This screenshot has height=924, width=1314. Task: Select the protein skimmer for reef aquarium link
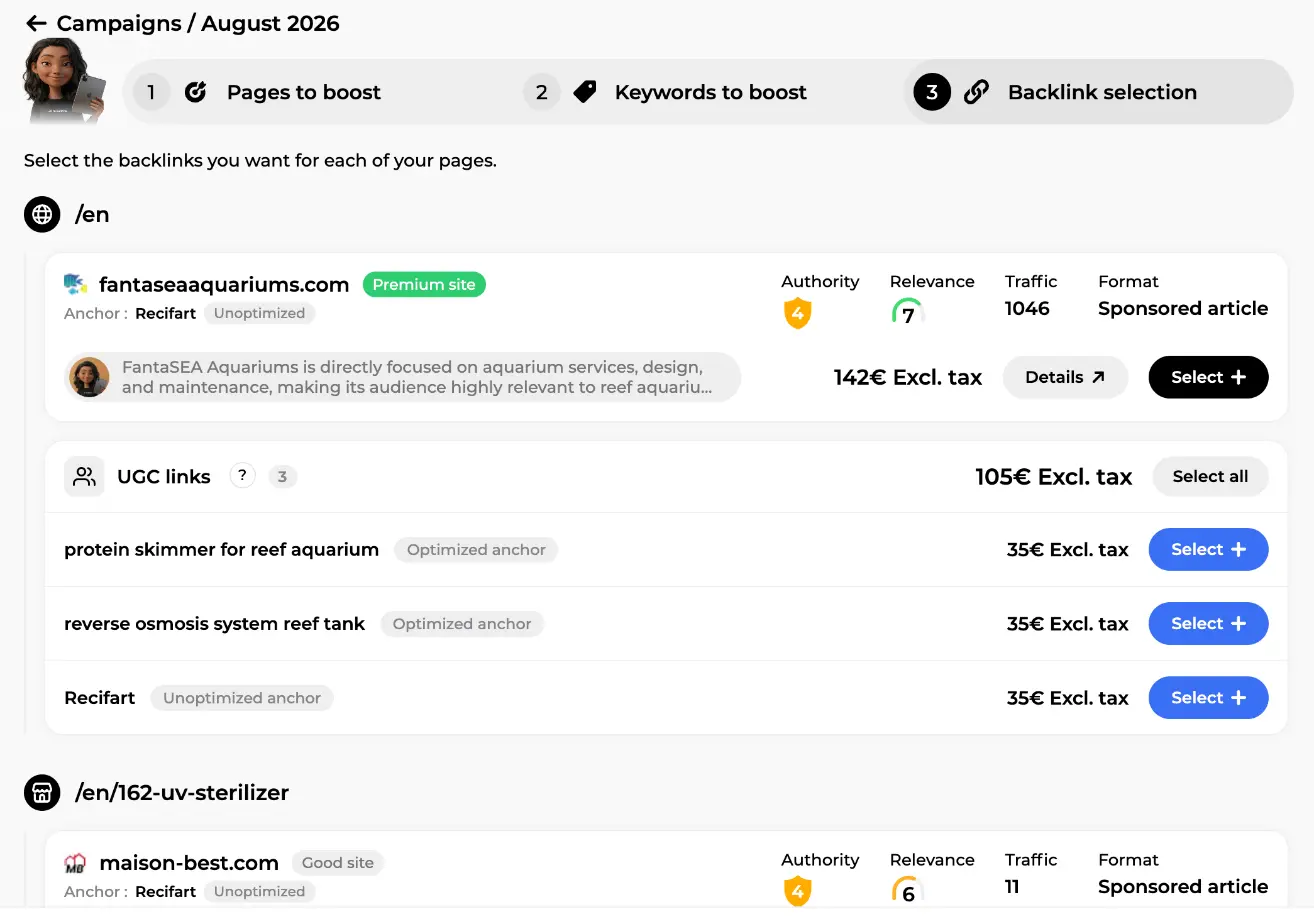(1208, 550)
